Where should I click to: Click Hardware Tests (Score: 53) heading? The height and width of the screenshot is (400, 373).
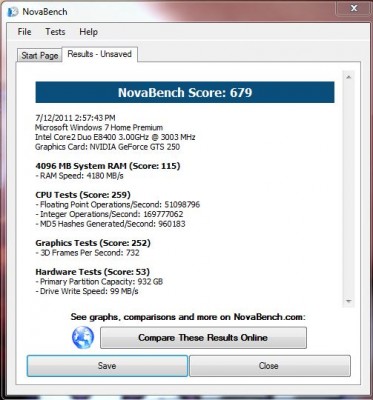pyautogui.click(x=92, y=272)
